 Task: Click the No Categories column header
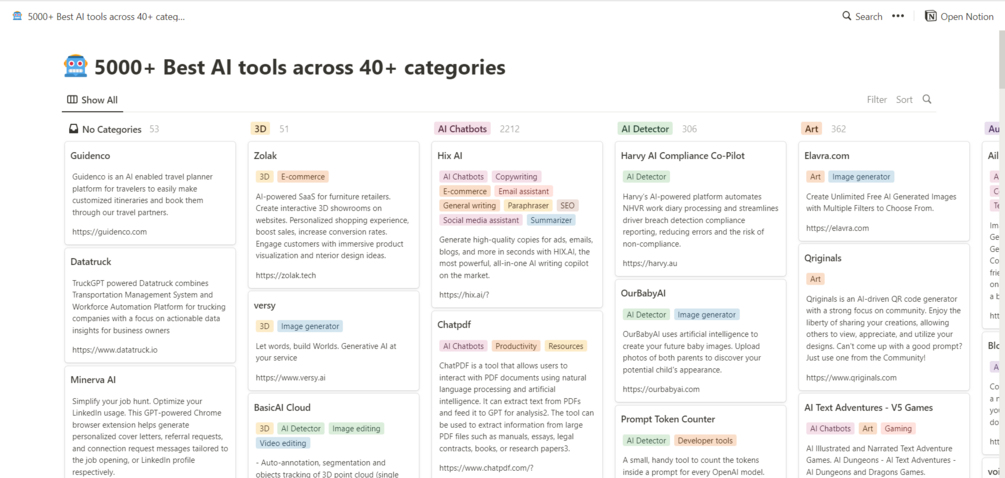point(112,129)
